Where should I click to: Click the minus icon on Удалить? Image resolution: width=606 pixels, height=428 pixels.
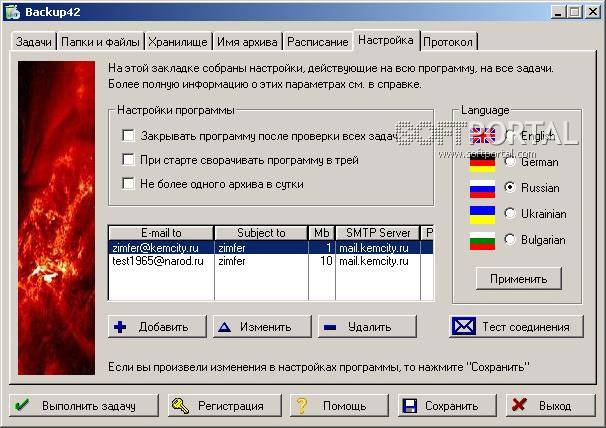[330, 327]
